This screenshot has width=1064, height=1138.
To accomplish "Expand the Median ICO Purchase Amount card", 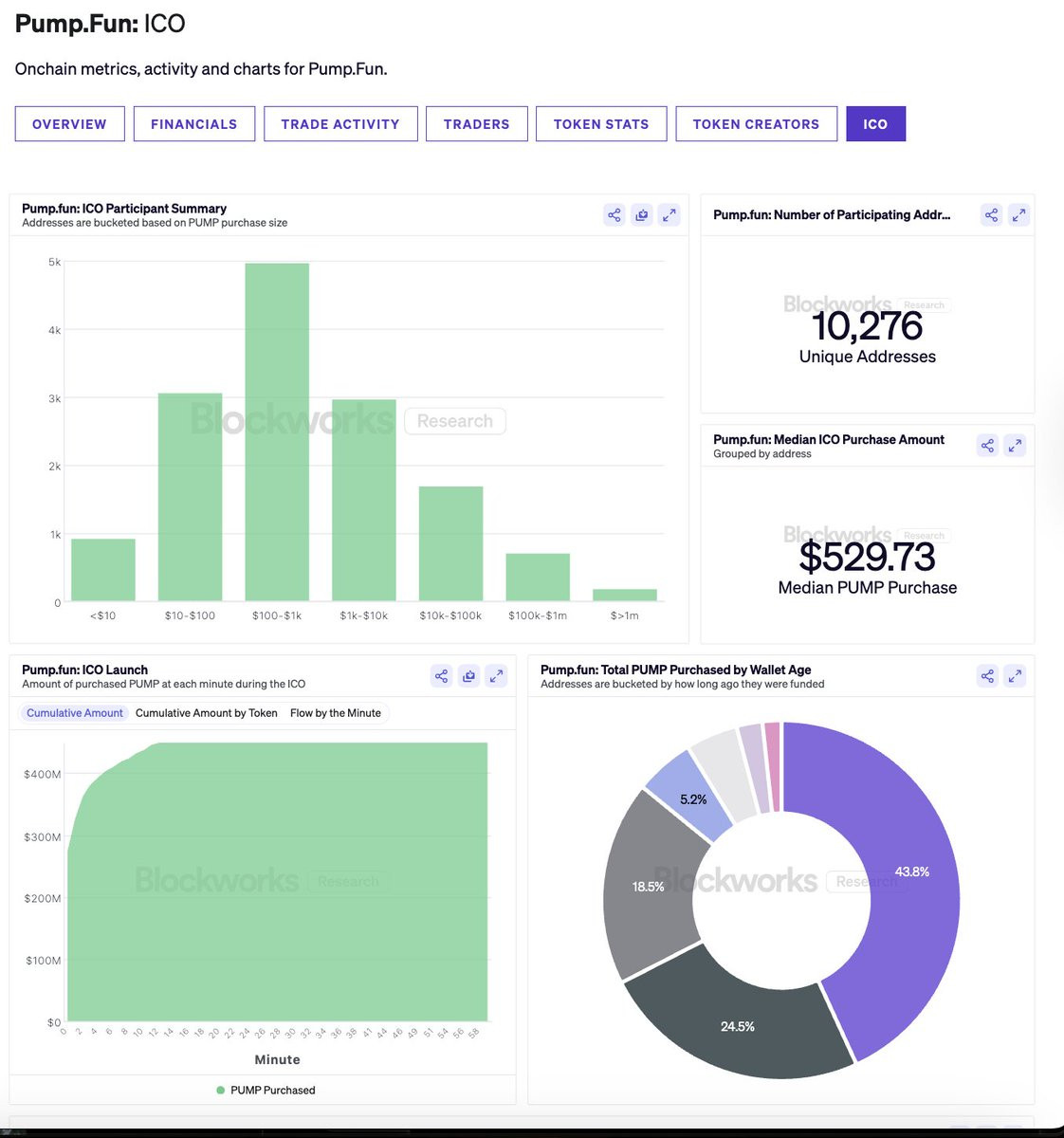I will (1015, 446).
